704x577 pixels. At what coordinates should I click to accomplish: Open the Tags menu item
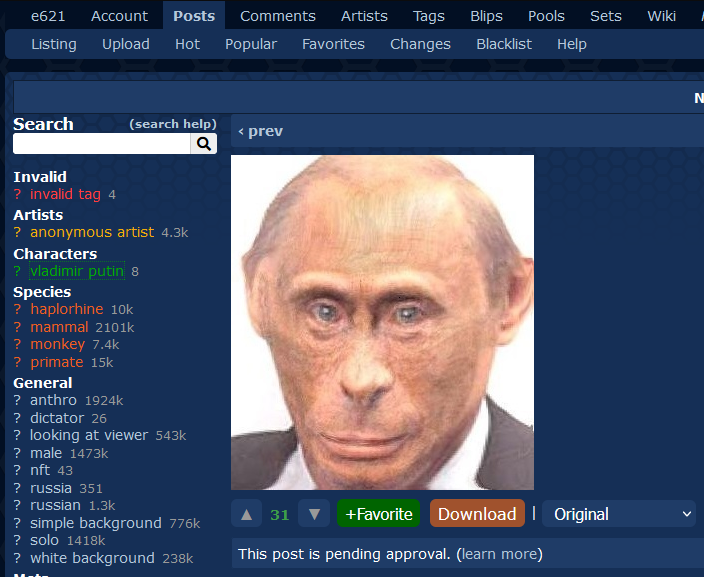[429, 16]
